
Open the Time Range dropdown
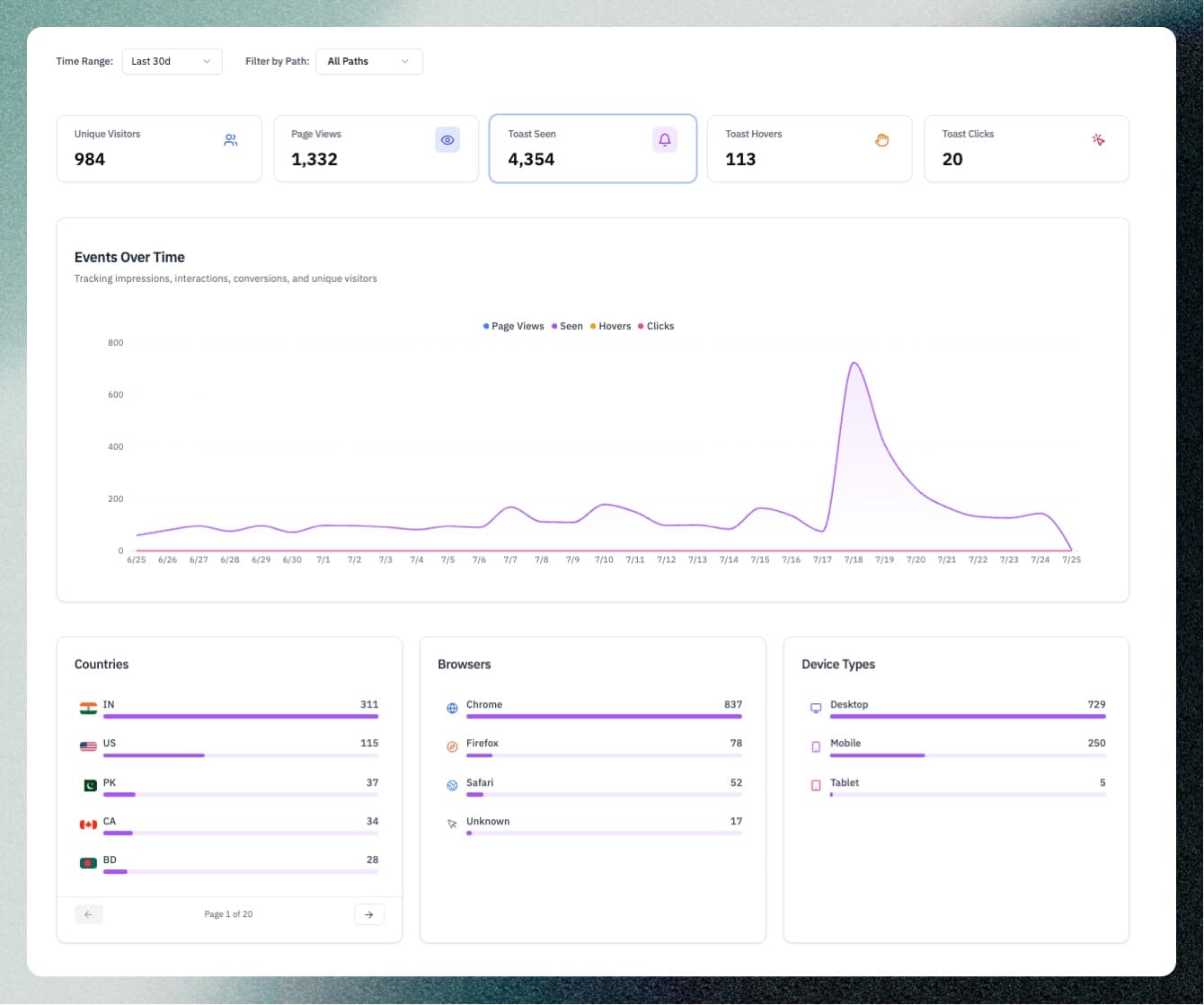click(172, 61)
